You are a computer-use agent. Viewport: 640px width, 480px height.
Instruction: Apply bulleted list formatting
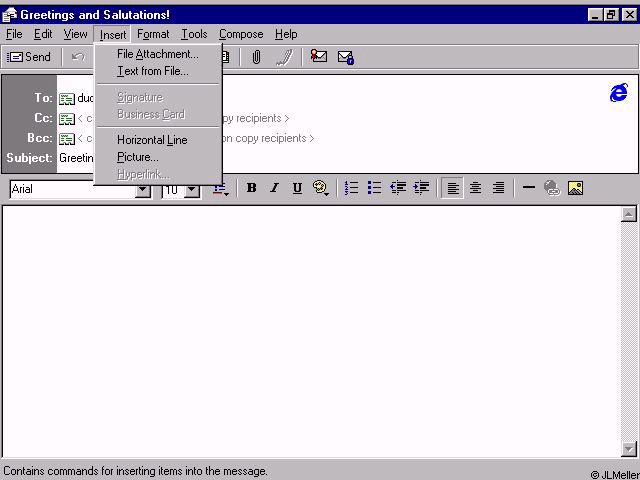tap(374, 188)
